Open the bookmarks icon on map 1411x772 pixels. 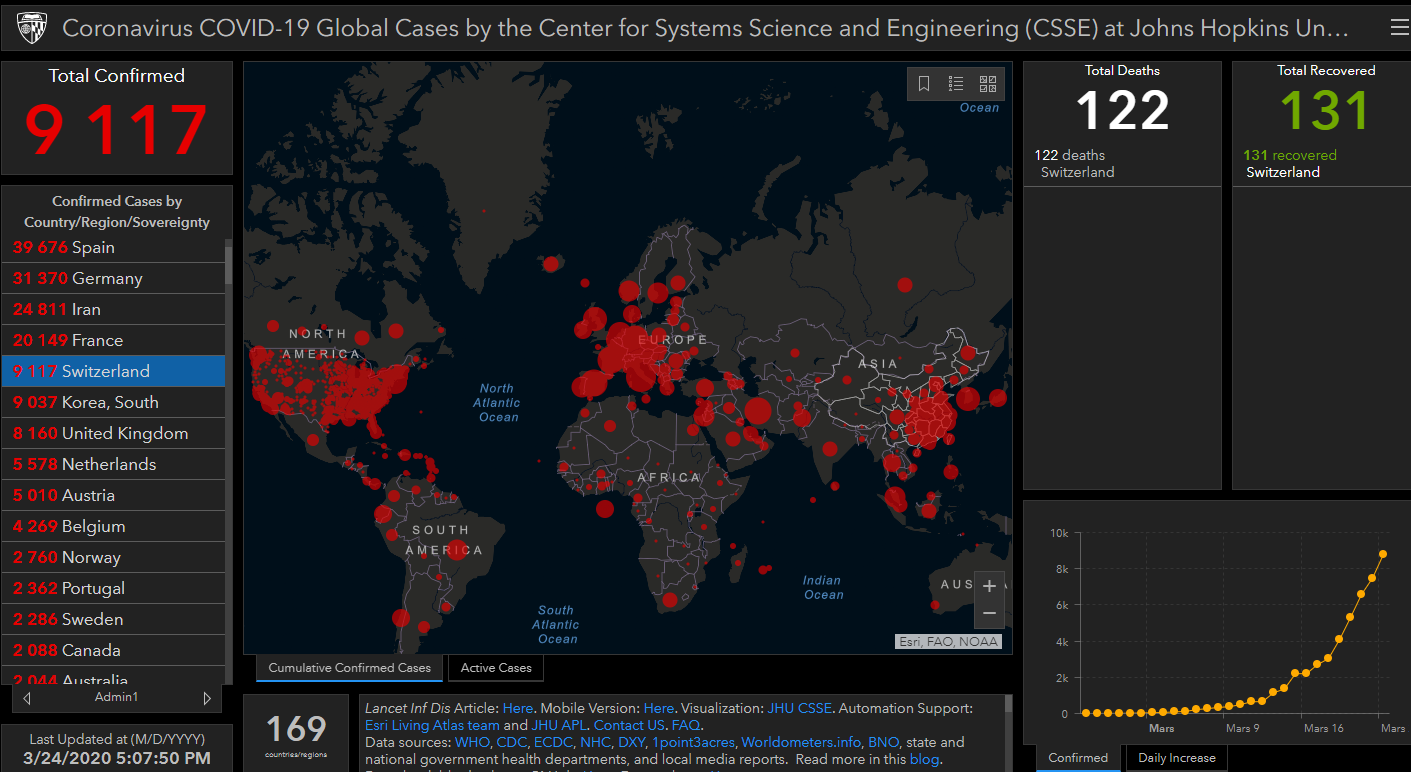point(924,84)
